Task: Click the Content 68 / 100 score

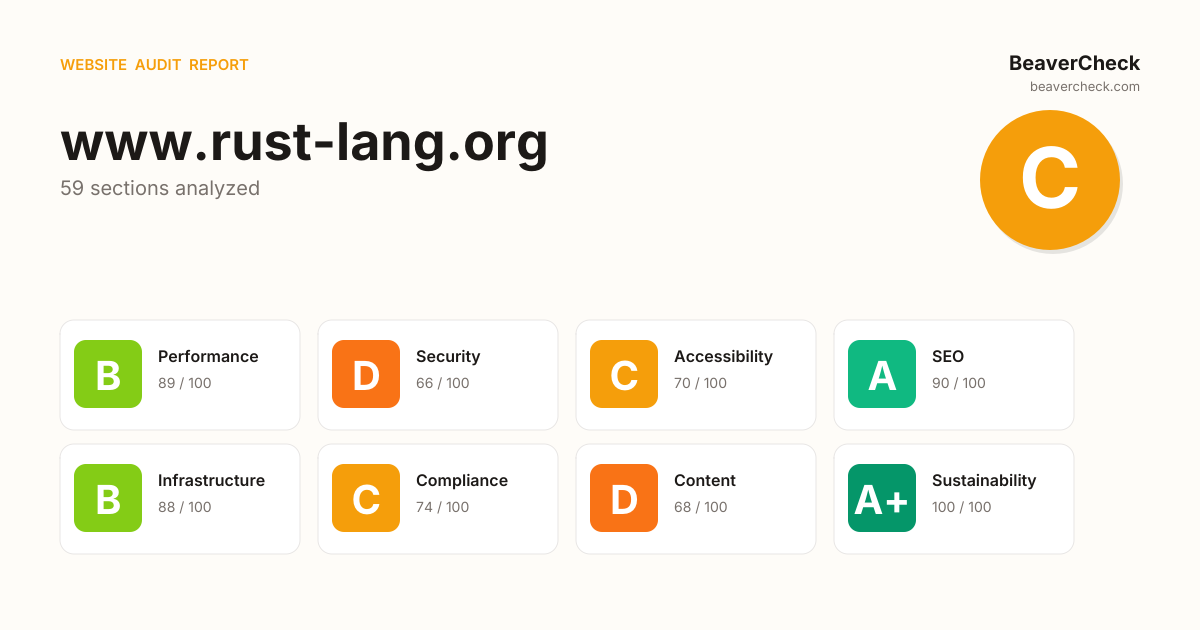Action: point(700,507)
